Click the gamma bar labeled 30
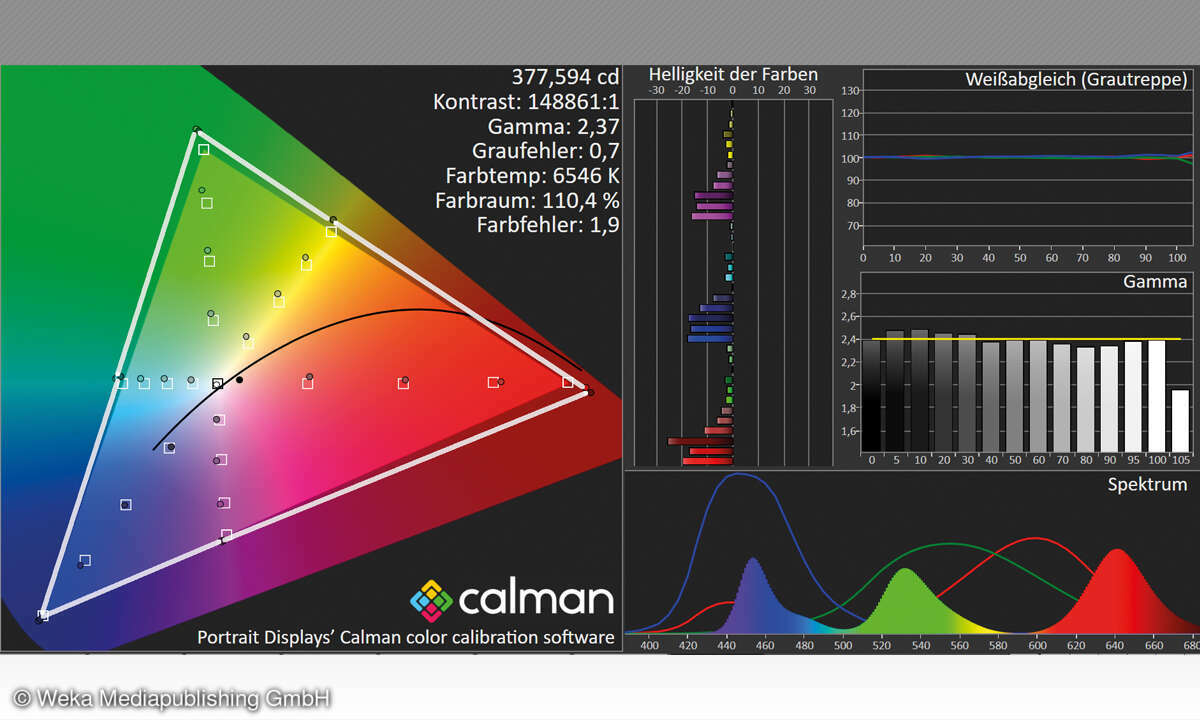Viewport: 1200px width, 720px height. tap(967, 392)
